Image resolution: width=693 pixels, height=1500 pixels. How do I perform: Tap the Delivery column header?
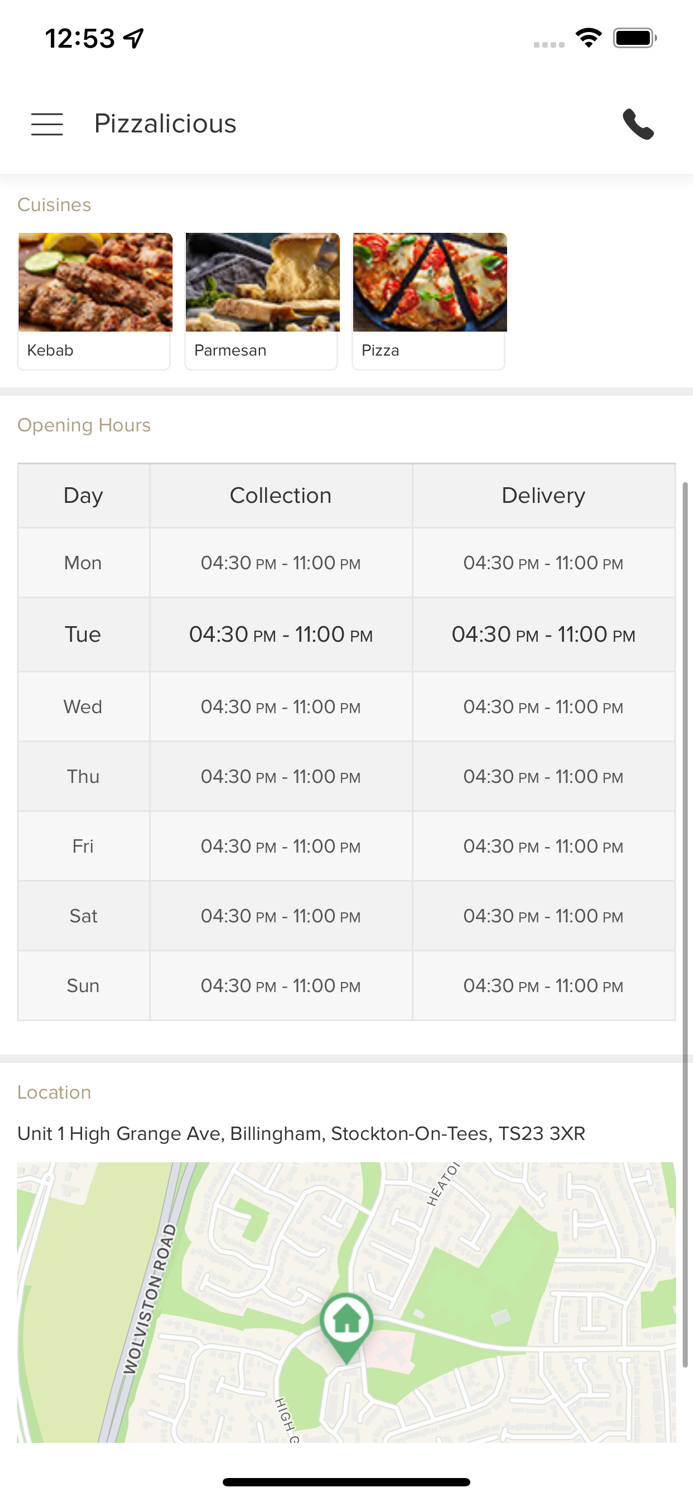543,496
